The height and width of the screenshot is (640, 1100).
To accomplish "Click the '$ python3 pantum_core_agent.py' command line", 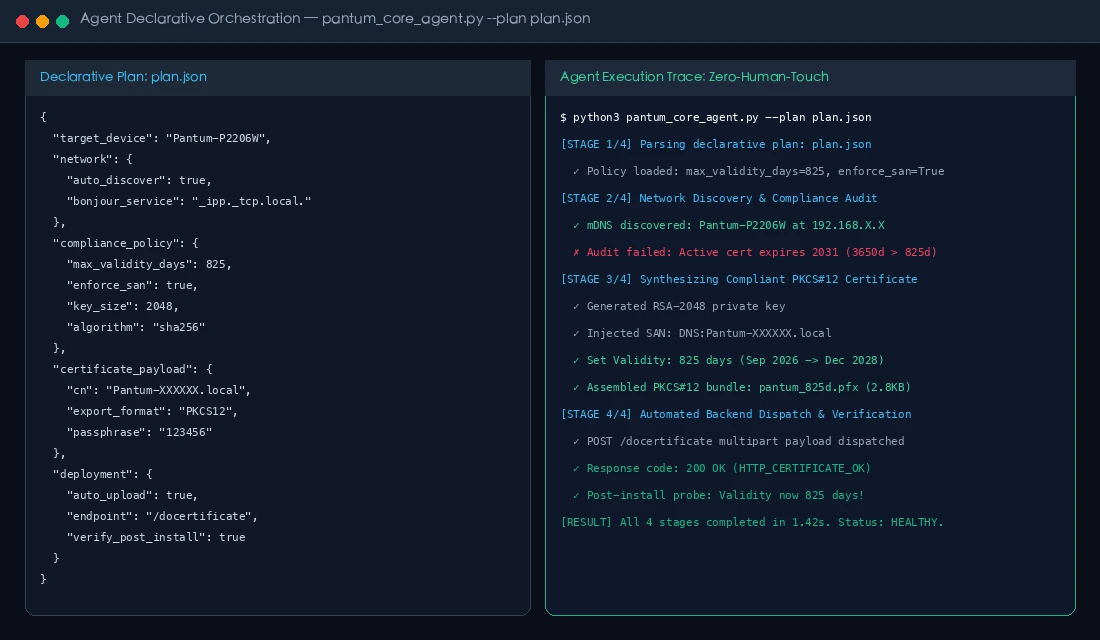I will [x=716, y=117].
